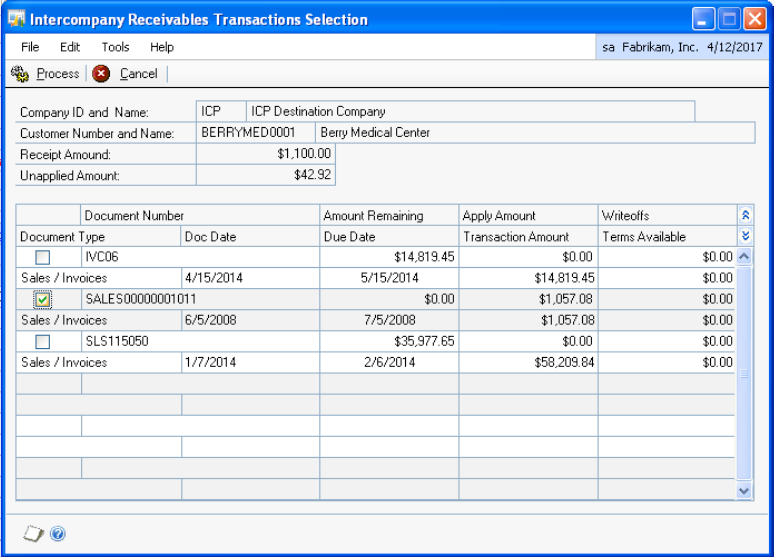Viewport: 776px width, 557px height.
Task: Click Apply Amount field for IVC06
Action: pos(528,257)
